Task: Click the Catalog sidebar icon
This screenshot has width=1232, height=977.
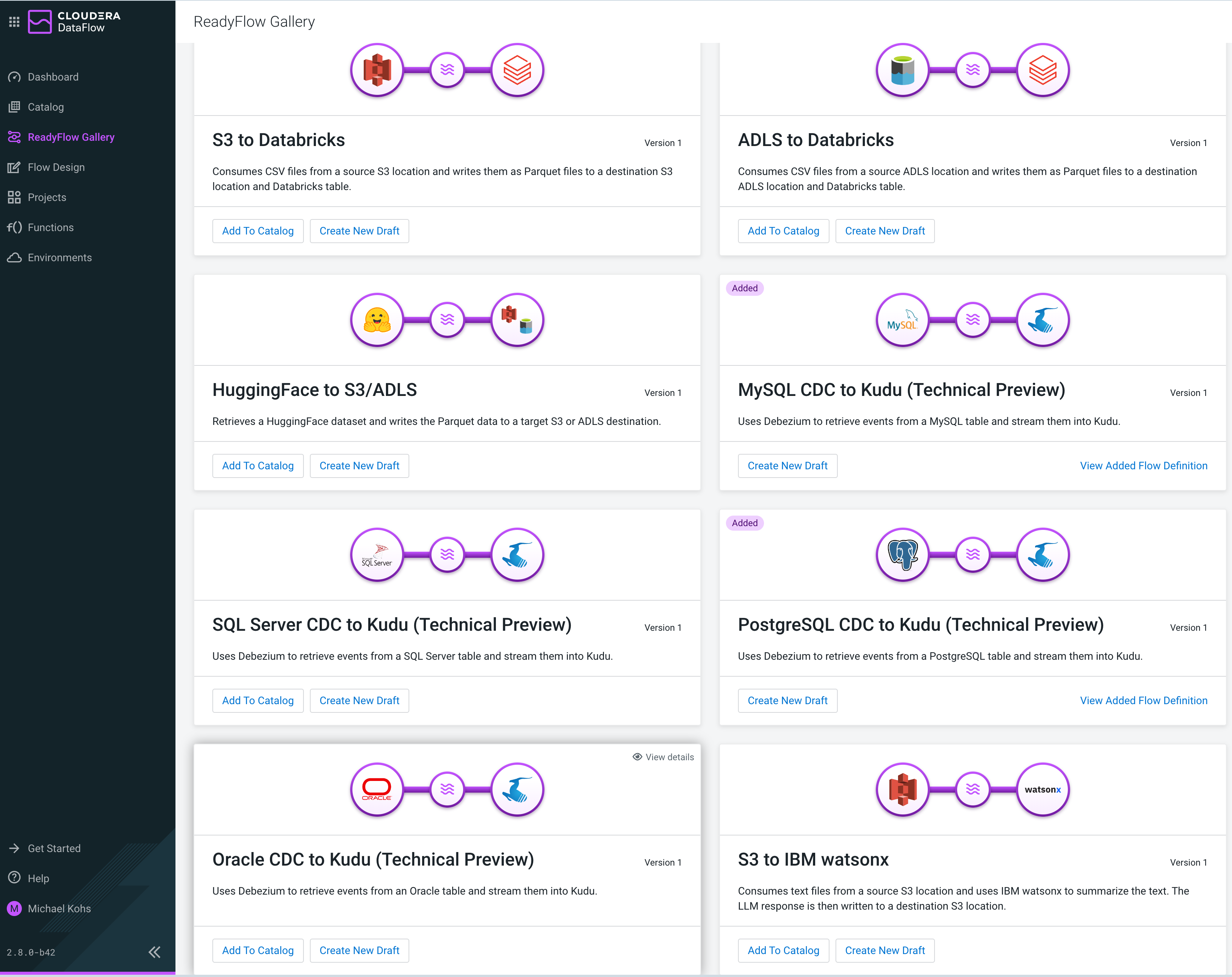Action: (x=14, y=107)
